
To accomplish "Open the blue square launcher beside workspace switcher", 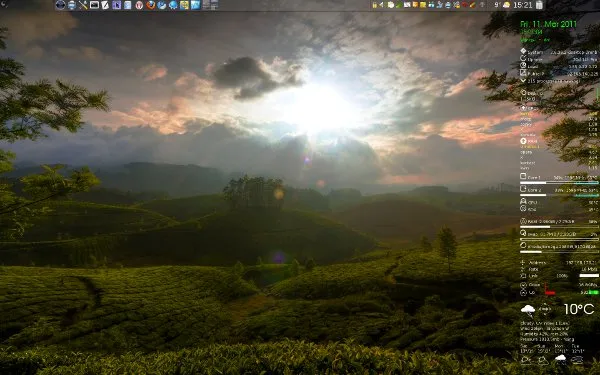I will [196, 5].
